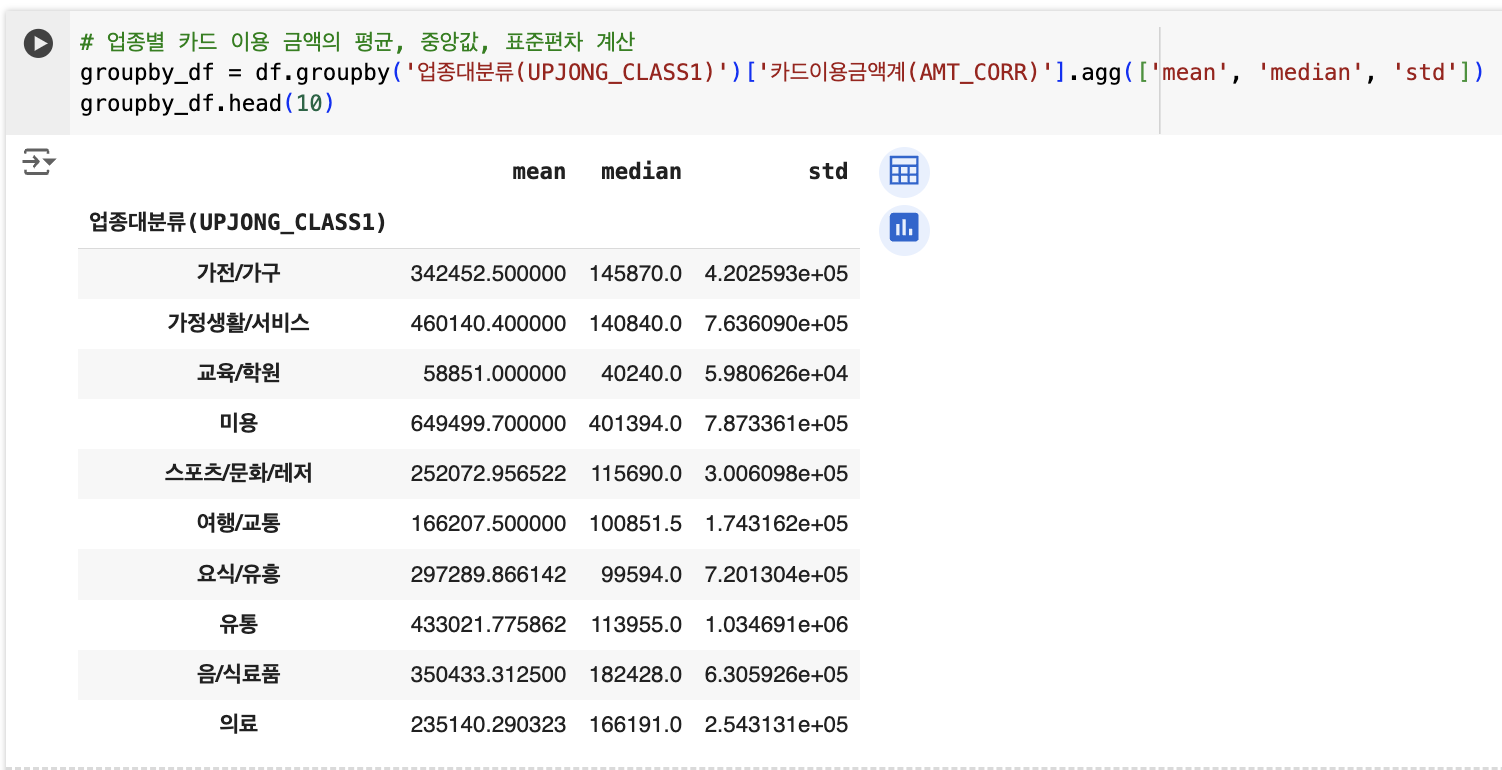Click mean value 342452.500000
The image size is (1502, 770).
488,273
